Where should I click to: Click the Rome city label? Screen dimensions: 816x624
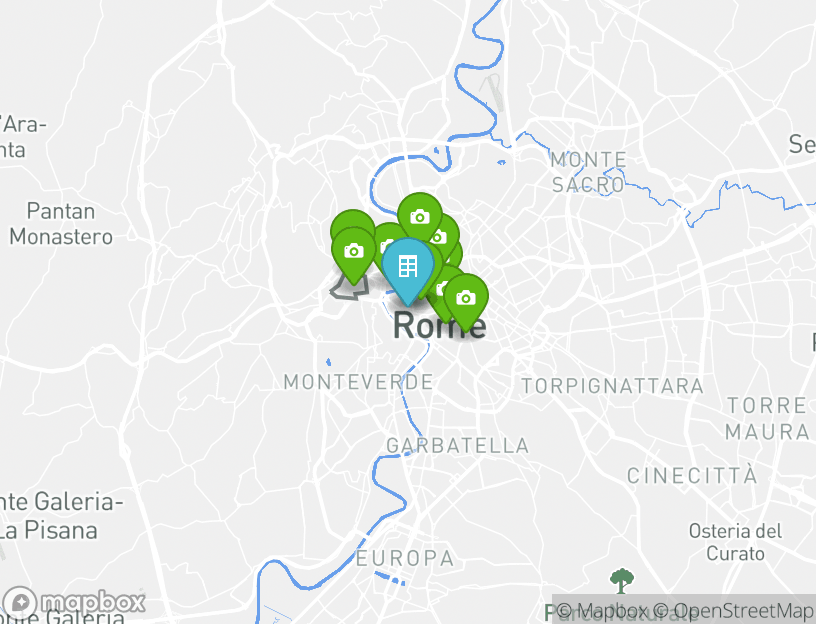tap(440, 325)
